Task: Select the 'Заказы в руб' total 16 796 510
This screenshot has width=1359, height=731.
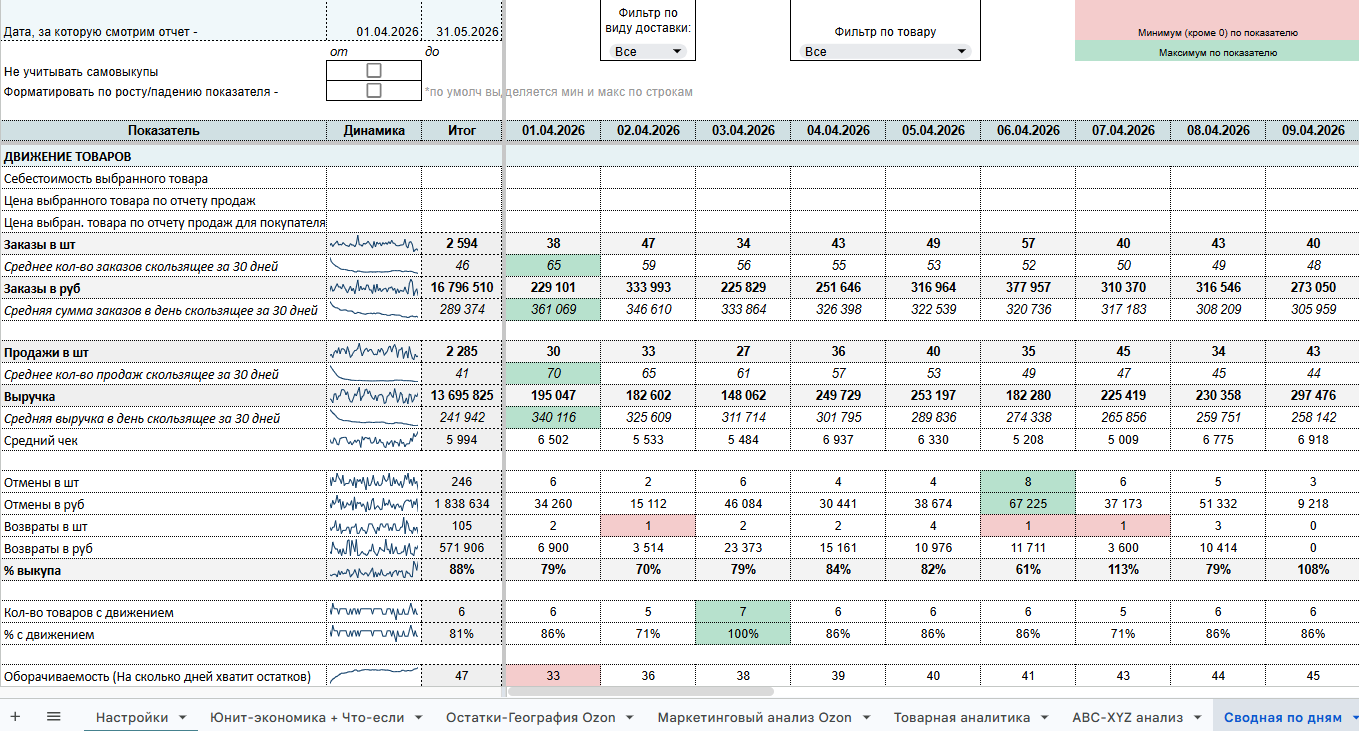Action: tap(461, 287)
